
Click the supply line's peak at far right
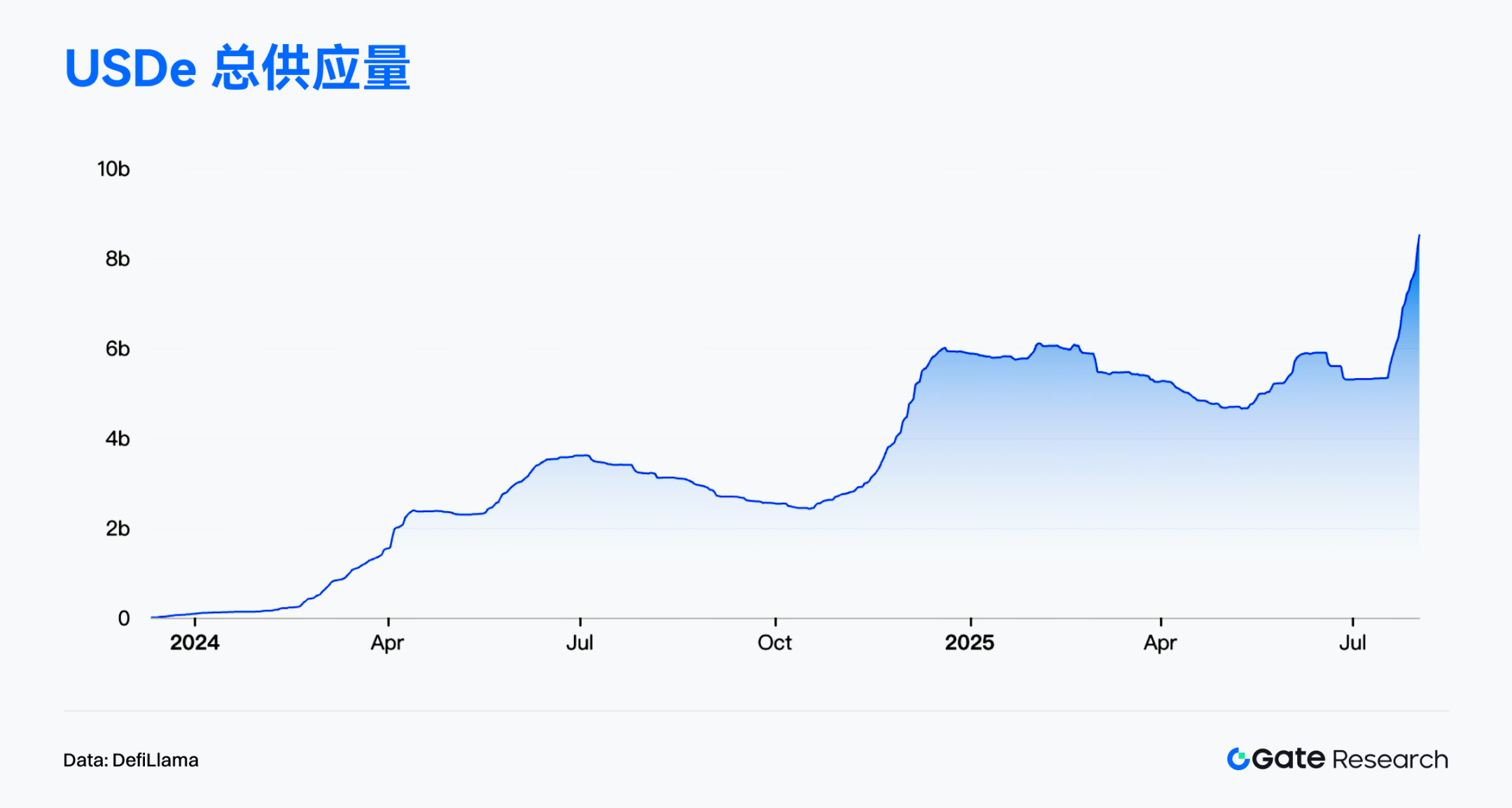tap(1419, 236)
